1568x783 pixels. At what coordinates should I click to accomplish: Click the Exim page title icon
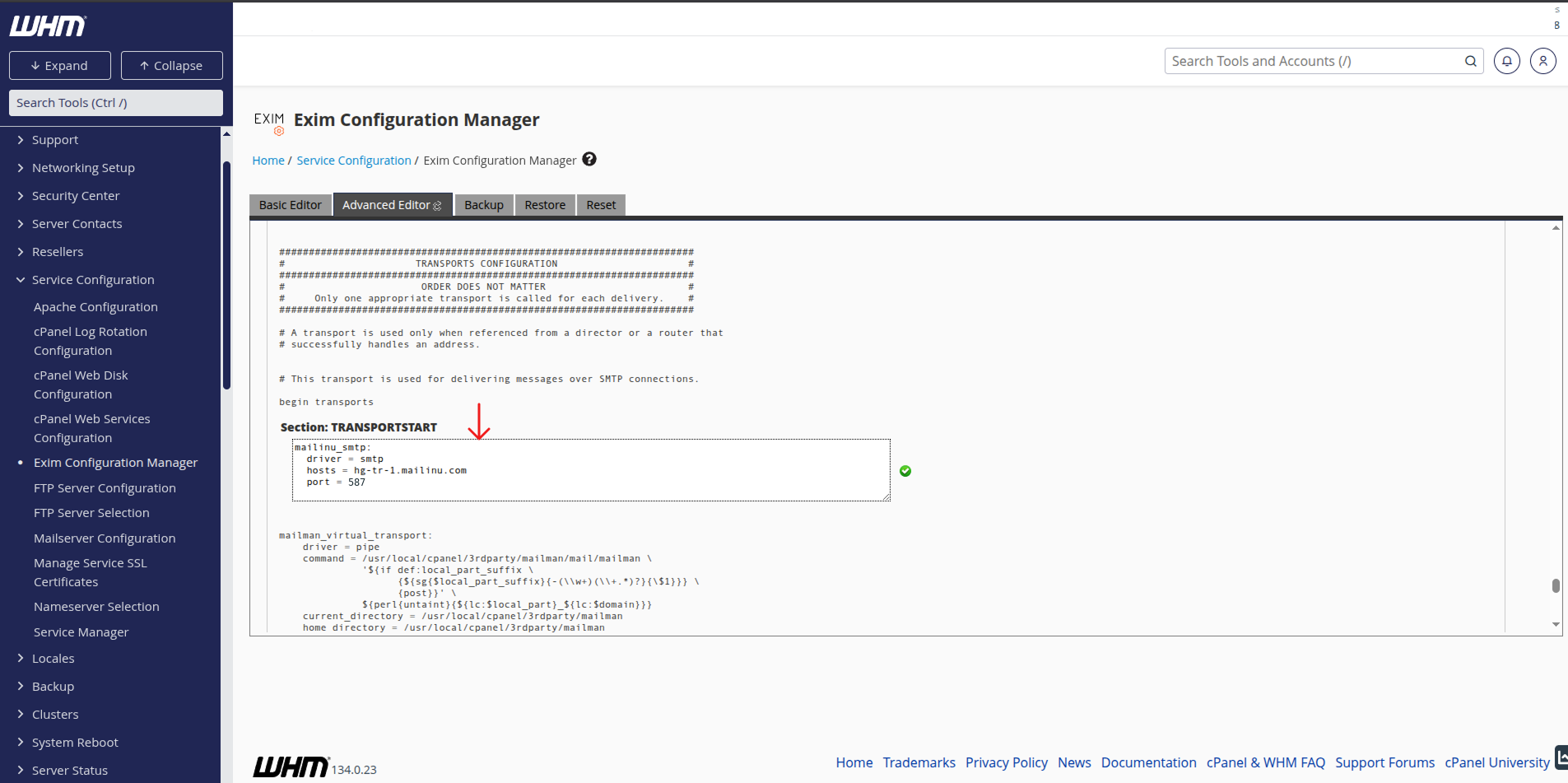[269, 123]
